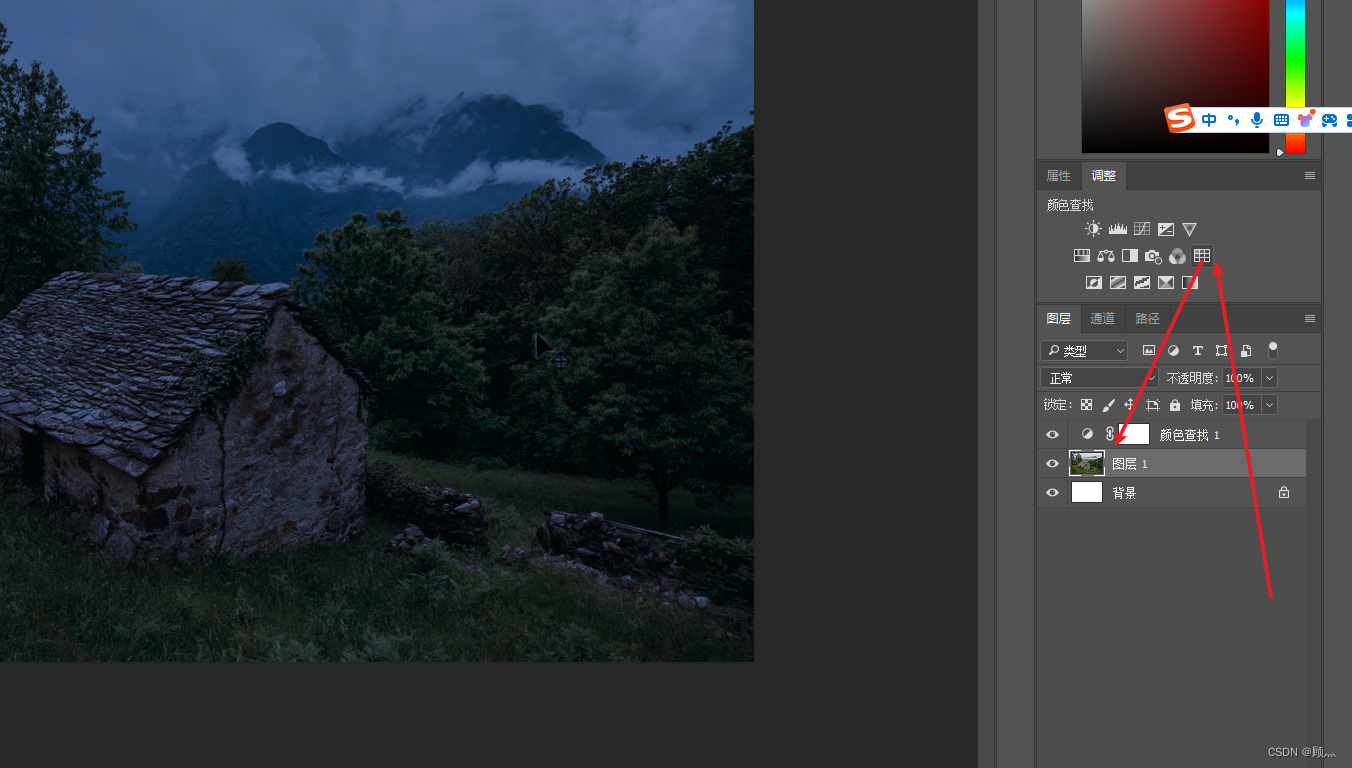Open the Sogou skin shirt icon

(x=1305, y=119)
